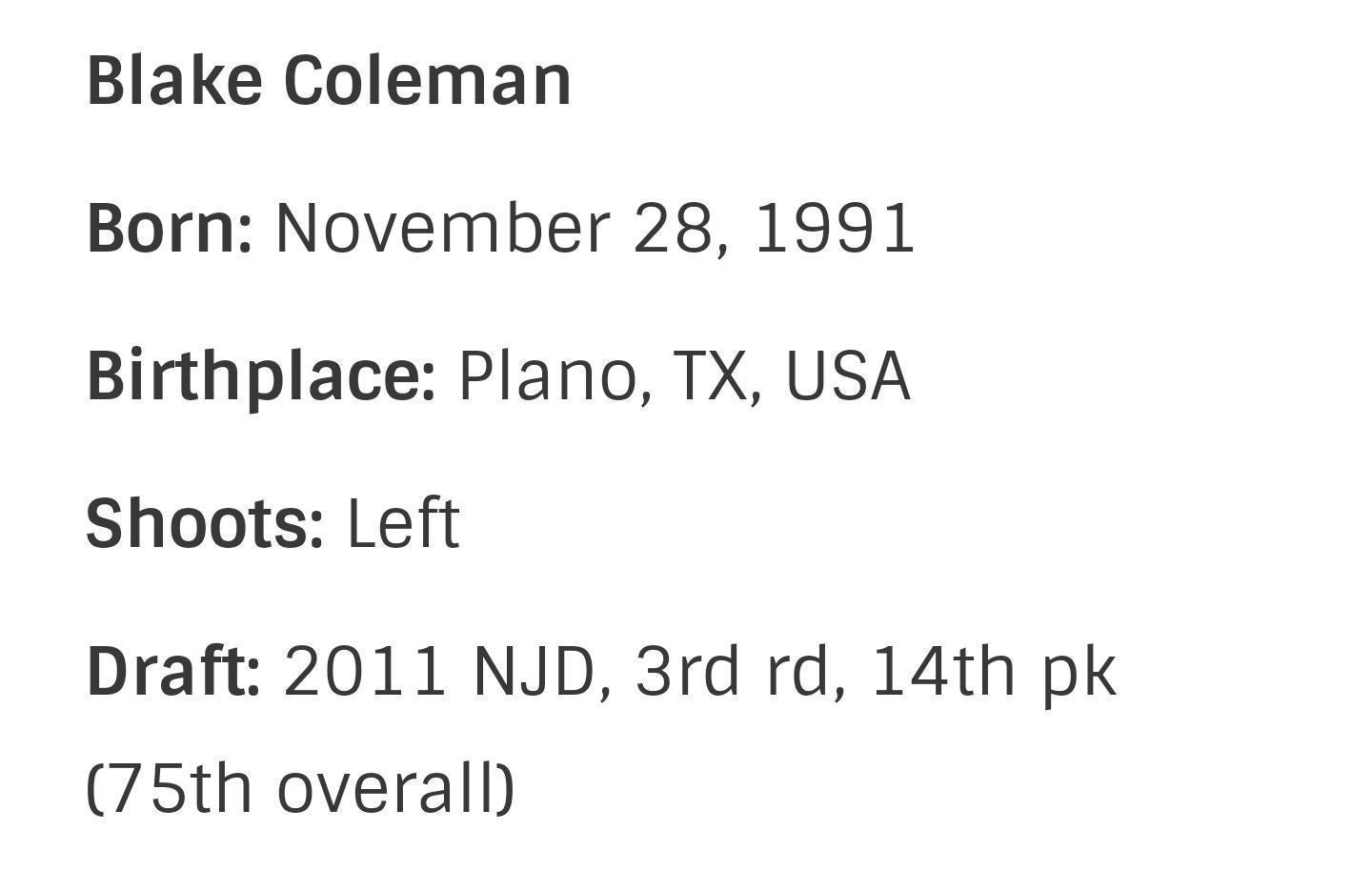The width and height of the screenshot is (1372, 891).
Task: Click the birth year 1991
Action: coord(835,229)
